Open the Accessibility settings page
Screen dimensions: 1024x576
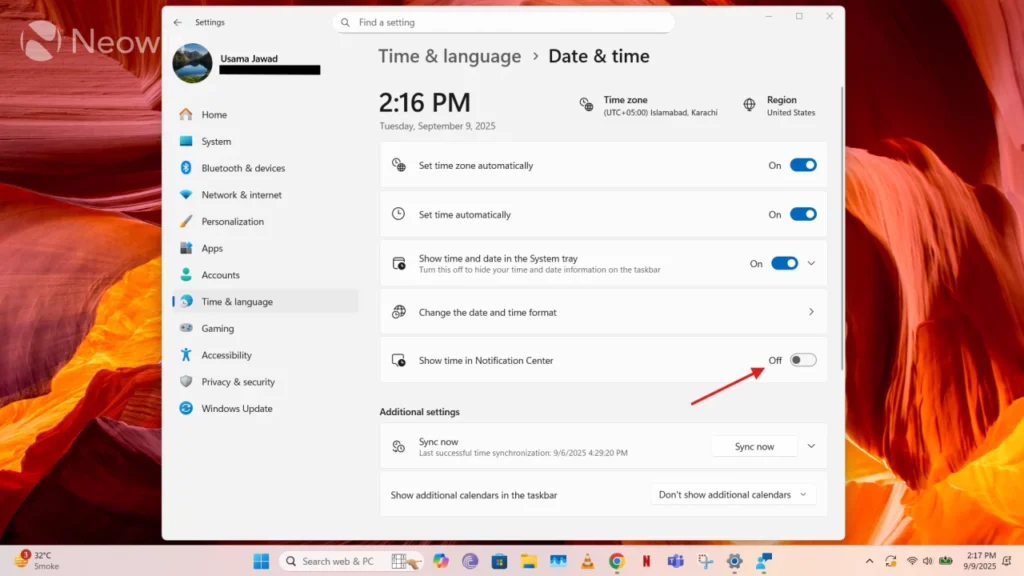[x=226, y=355]
